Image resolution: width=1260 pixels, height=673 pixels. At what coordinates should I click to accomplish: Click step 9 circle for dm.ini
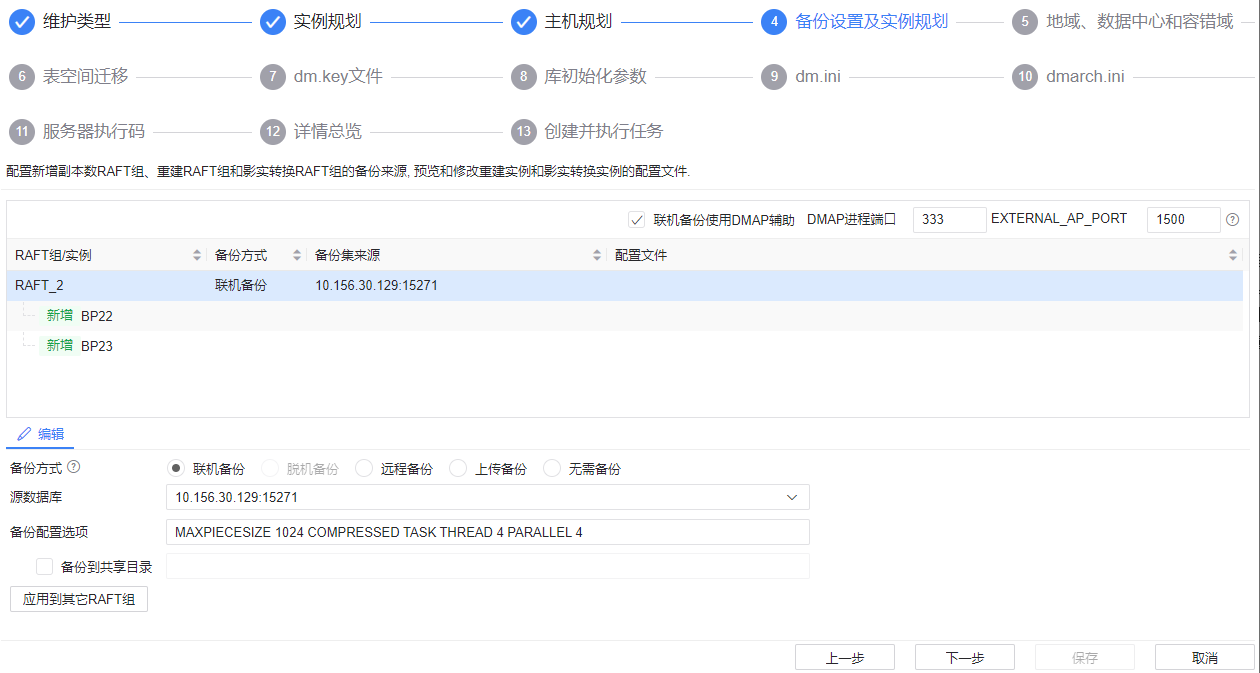(x=774, y=77)
